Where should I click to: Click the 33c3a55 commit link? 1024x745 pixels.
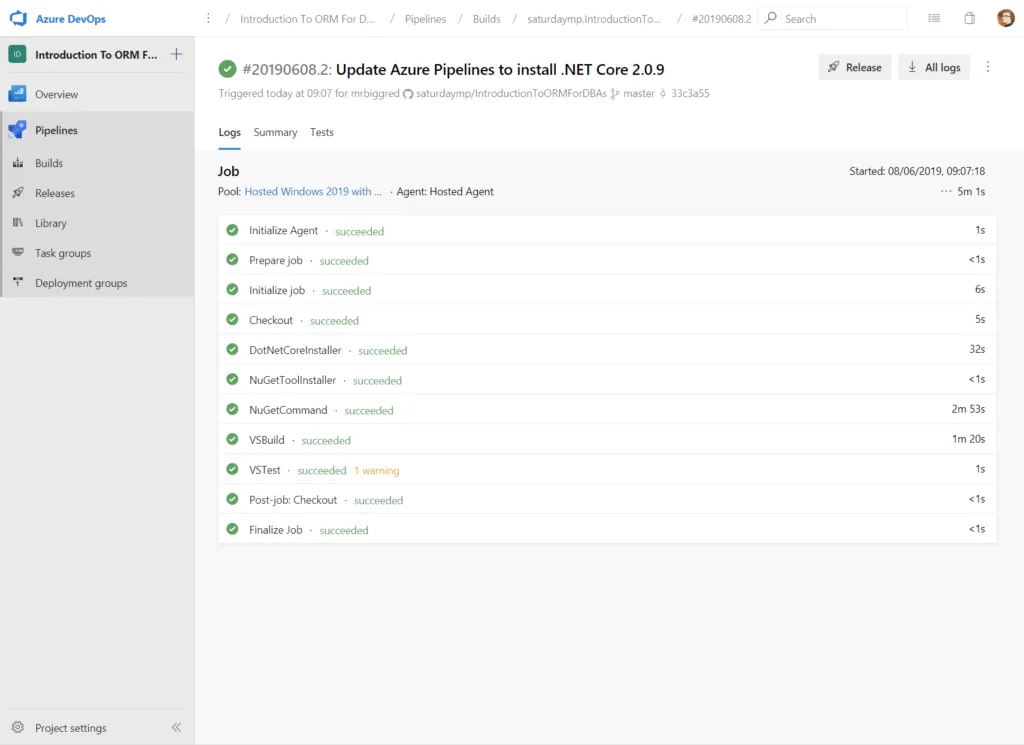(x=690, y=93)
